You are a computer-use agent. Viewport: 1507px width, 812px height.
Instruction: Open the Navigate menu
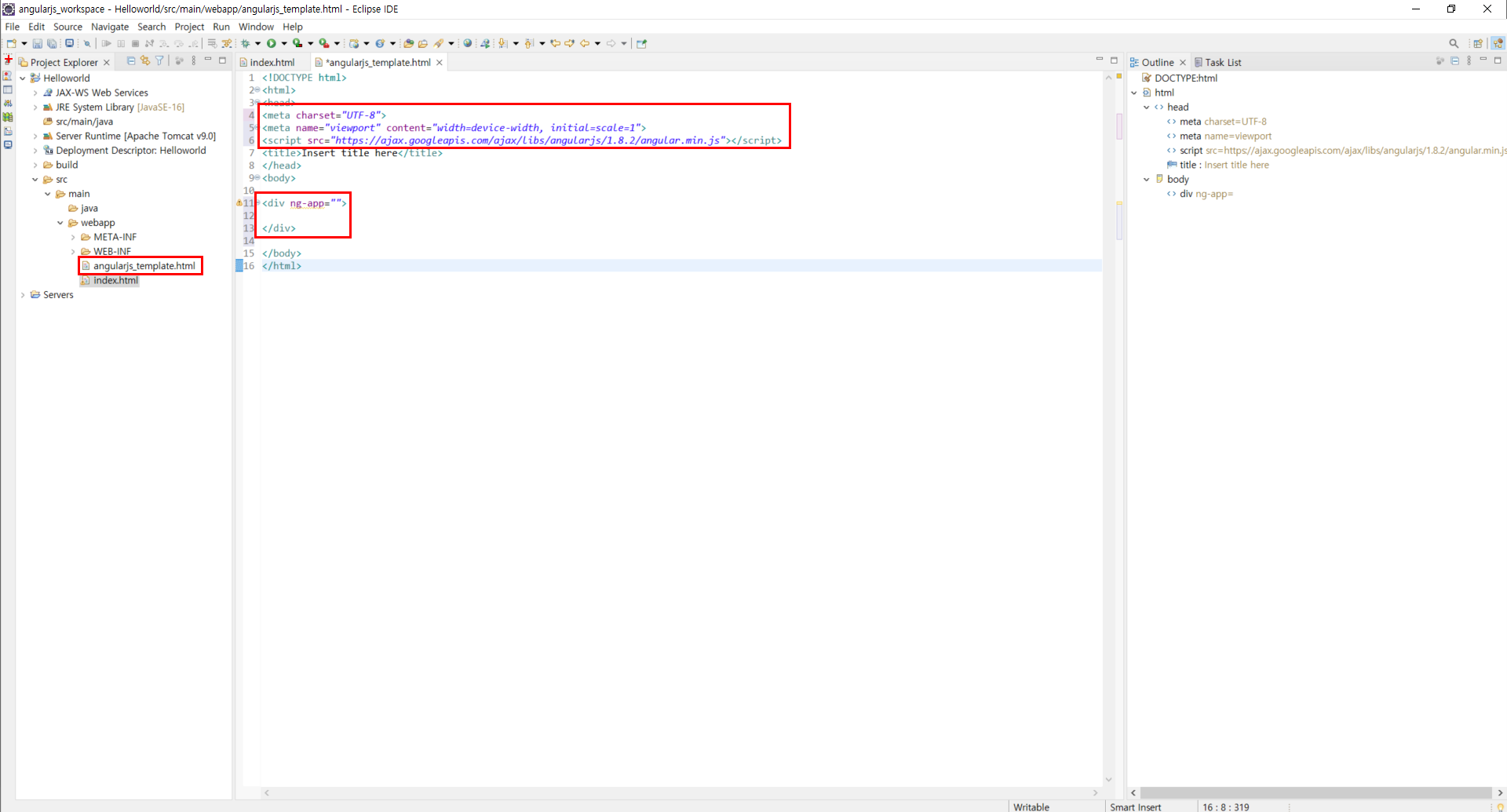click(x=110, y=27)
